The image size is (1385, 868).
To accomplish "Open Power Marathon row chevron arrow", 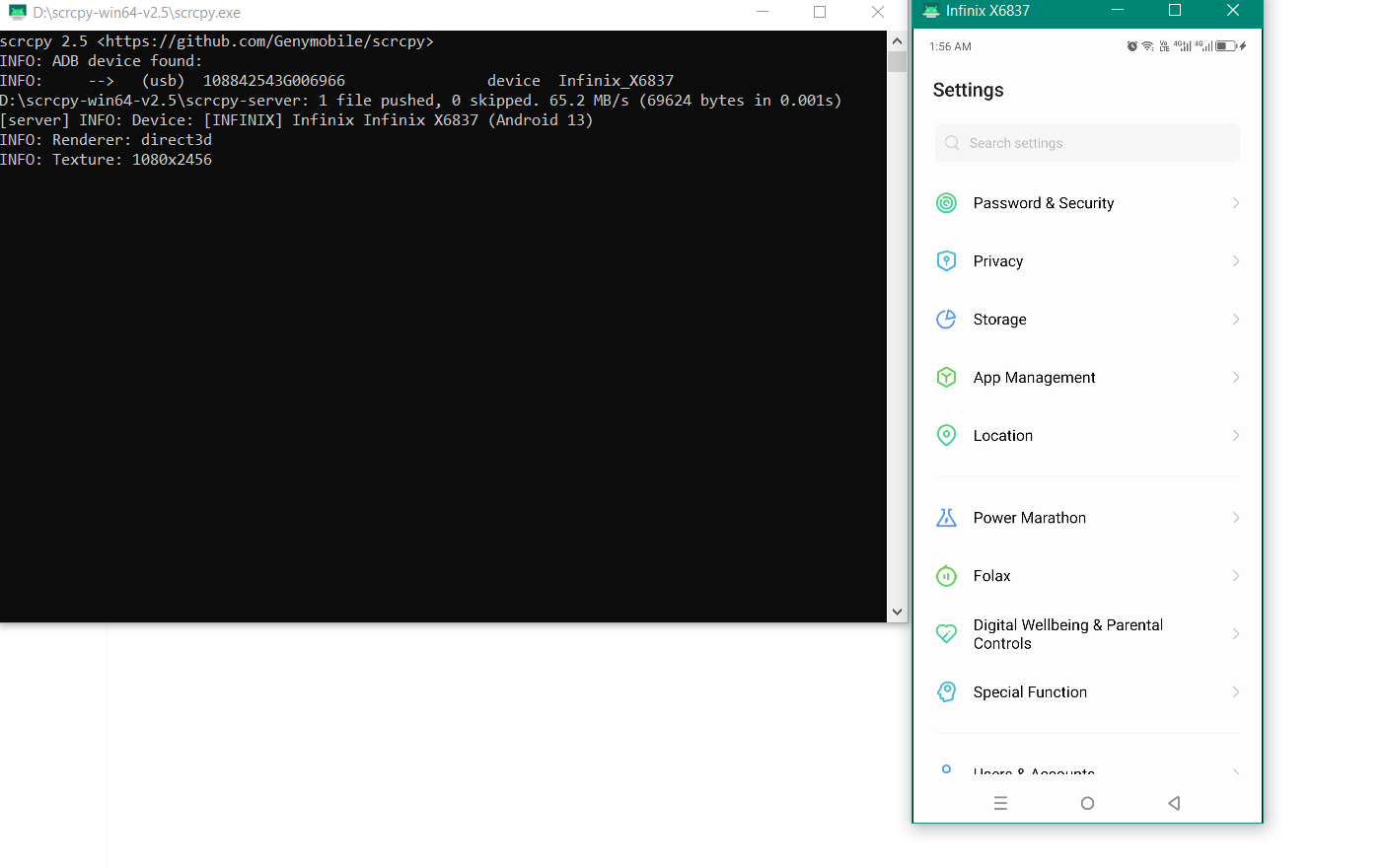I will pyautogui.click(x=1236, y=518).
